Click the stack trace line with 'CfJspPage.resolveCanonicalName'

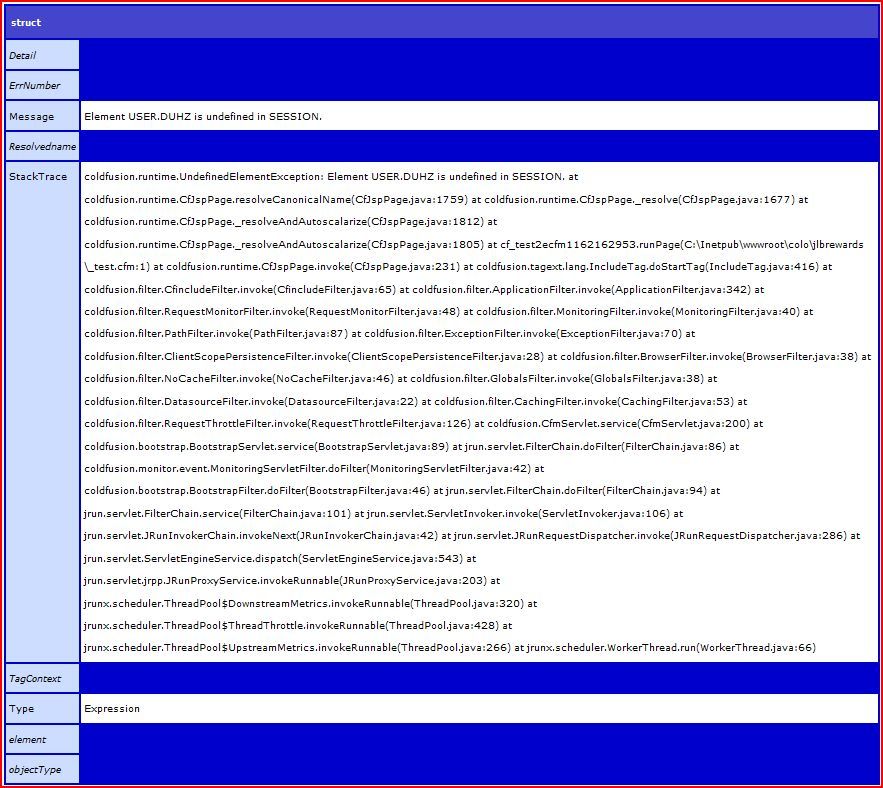(446, 199)
